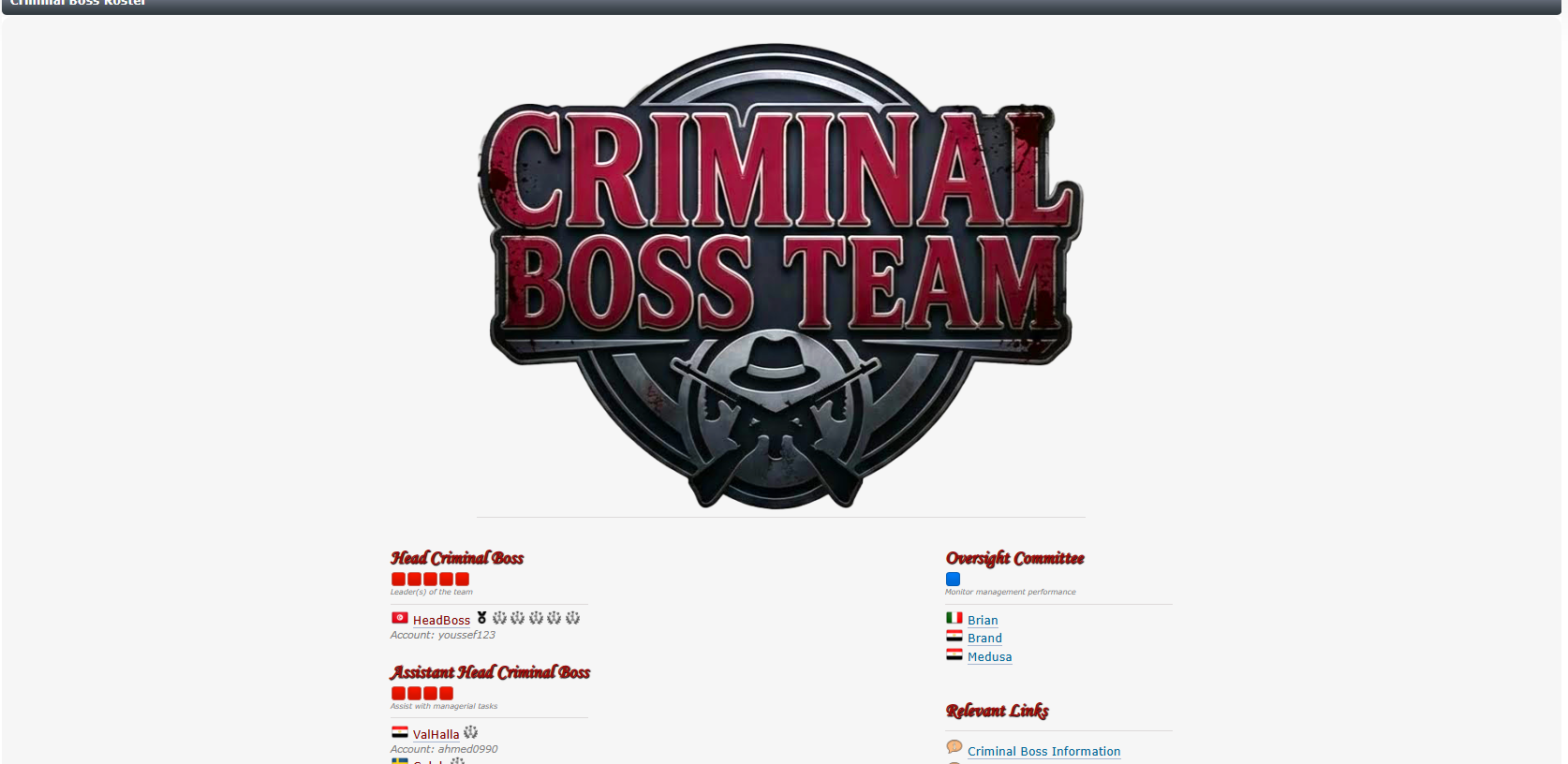Click the Egypt flag beside Brand
The image size is (1568, 764).
point(954,636)
